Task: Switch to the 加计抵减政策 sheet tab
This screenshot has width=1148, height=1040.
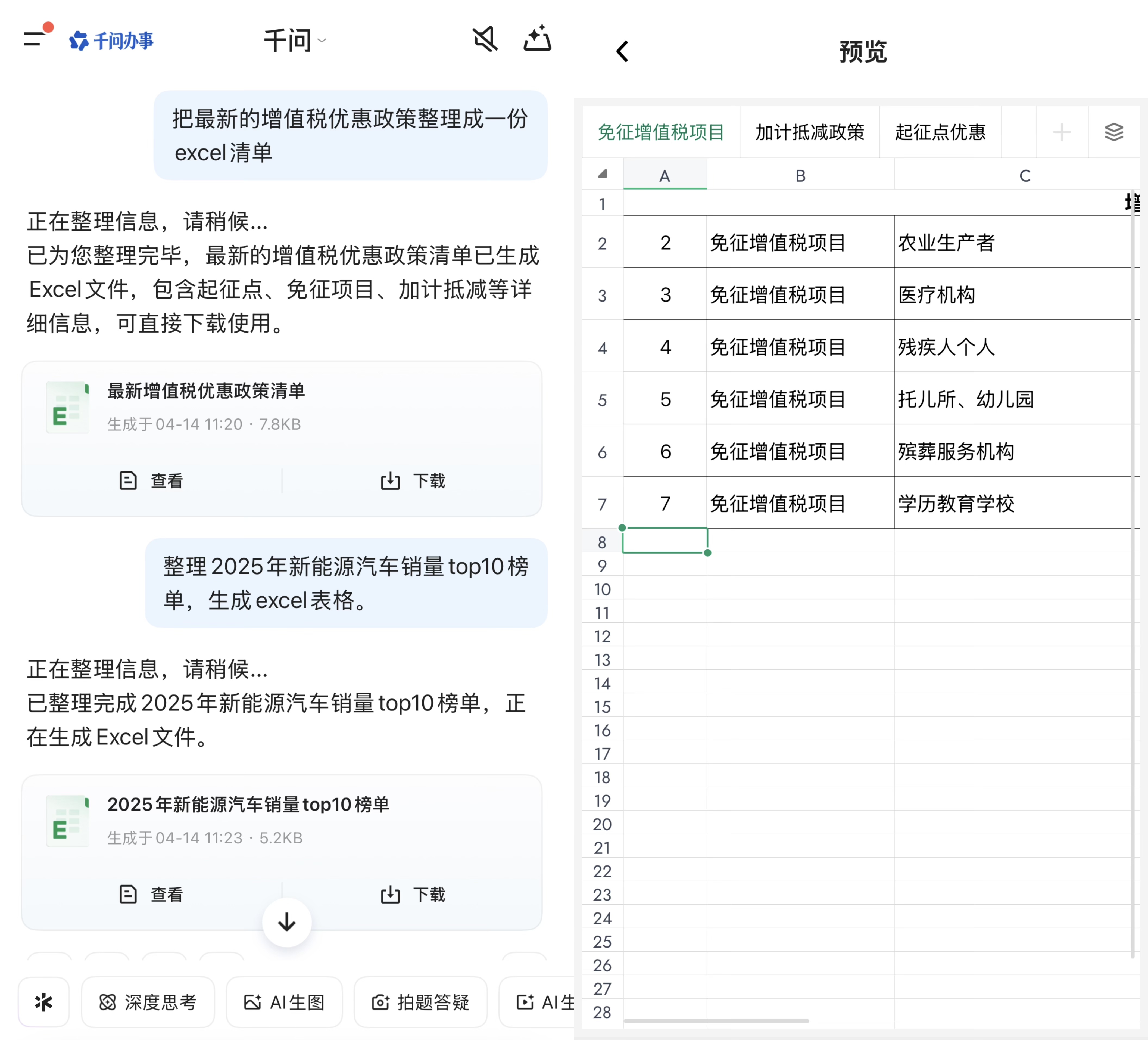Action: point(809,132)
